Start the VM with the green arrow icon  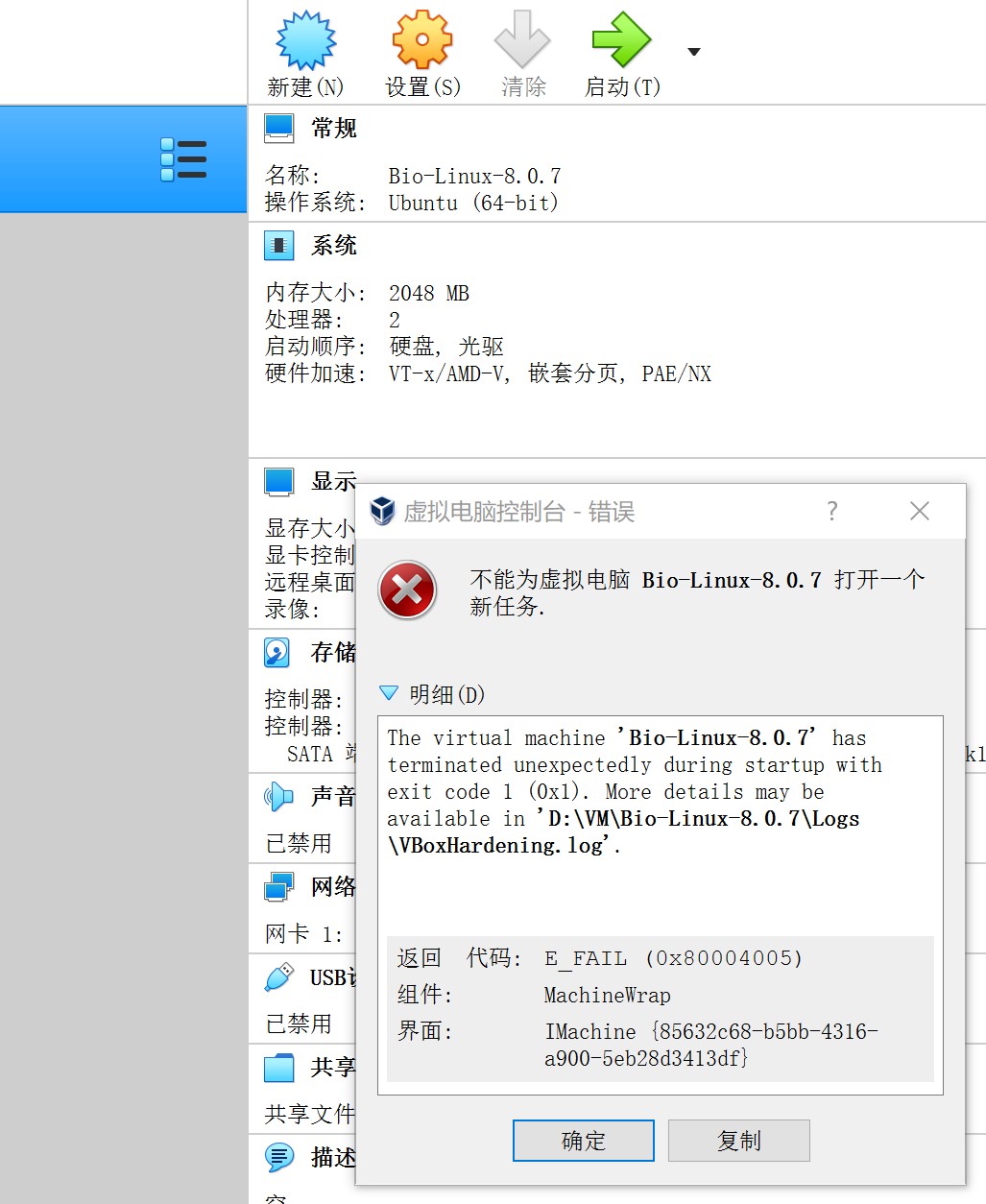click(622, 40)
